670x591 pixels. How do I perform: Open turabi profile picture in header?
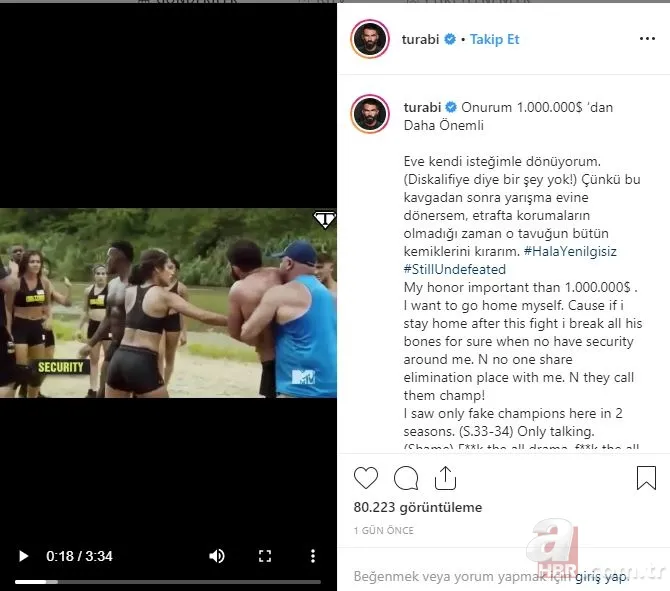(370, 39)
